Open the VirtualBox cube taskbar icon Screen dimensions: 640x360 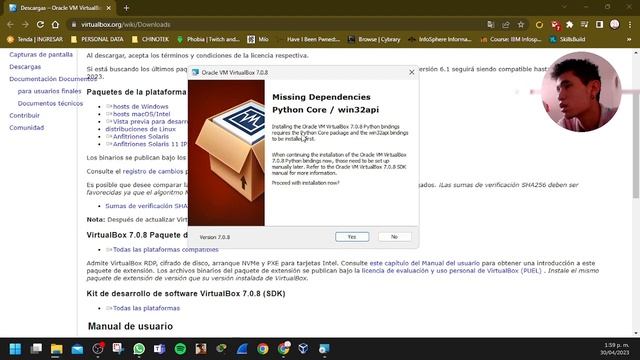[x=303, y=349]
